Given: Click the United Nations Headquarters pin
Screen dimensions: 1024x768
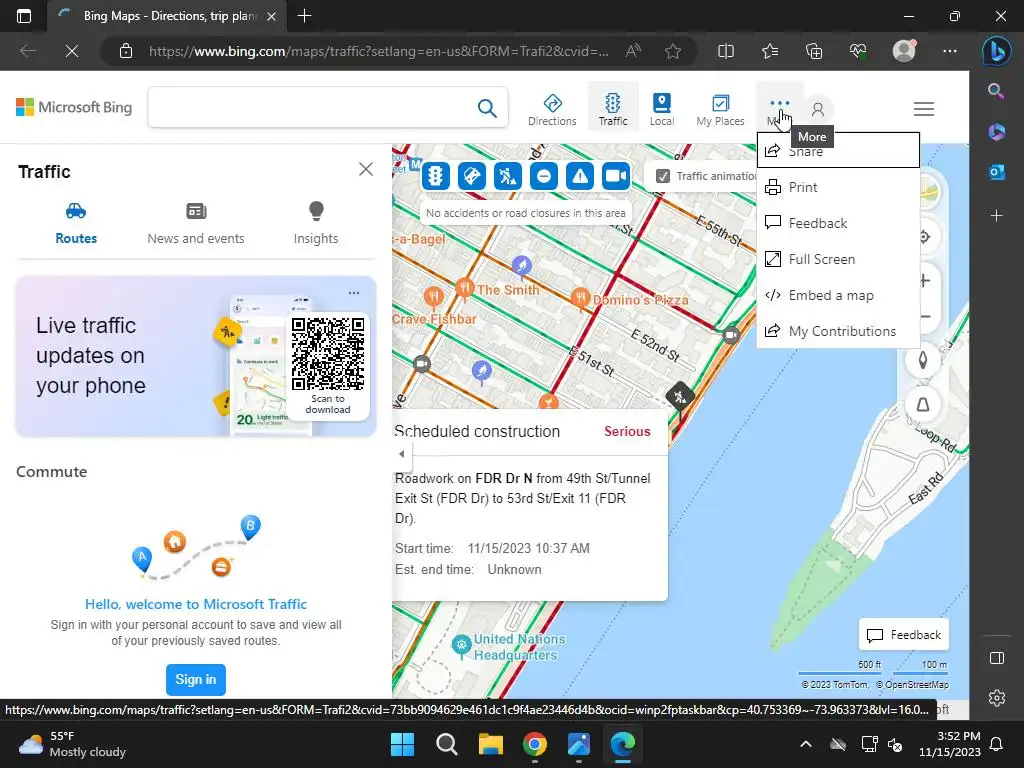Looking at the screenshot, I should (461, 645).
